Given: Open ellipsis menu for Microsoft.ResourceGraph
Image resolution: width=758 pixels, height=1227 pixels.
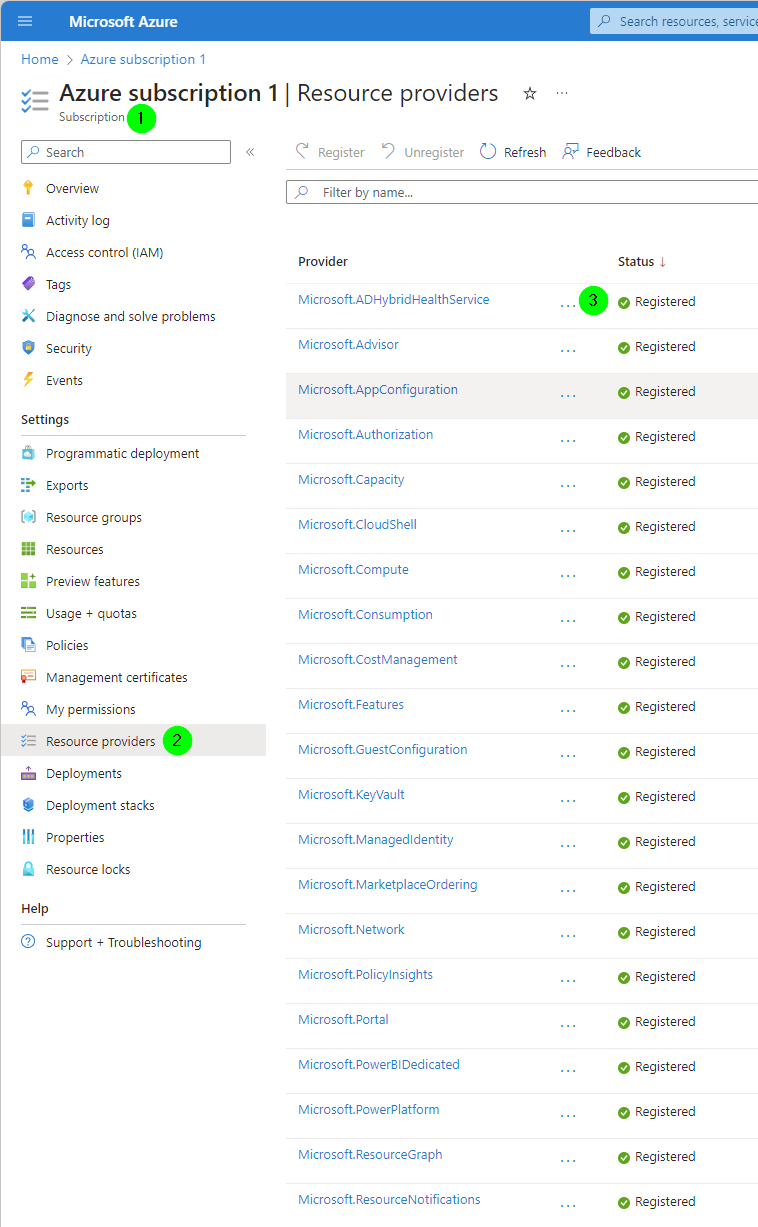Looking at the screenshot, I should pos(568,1160).
